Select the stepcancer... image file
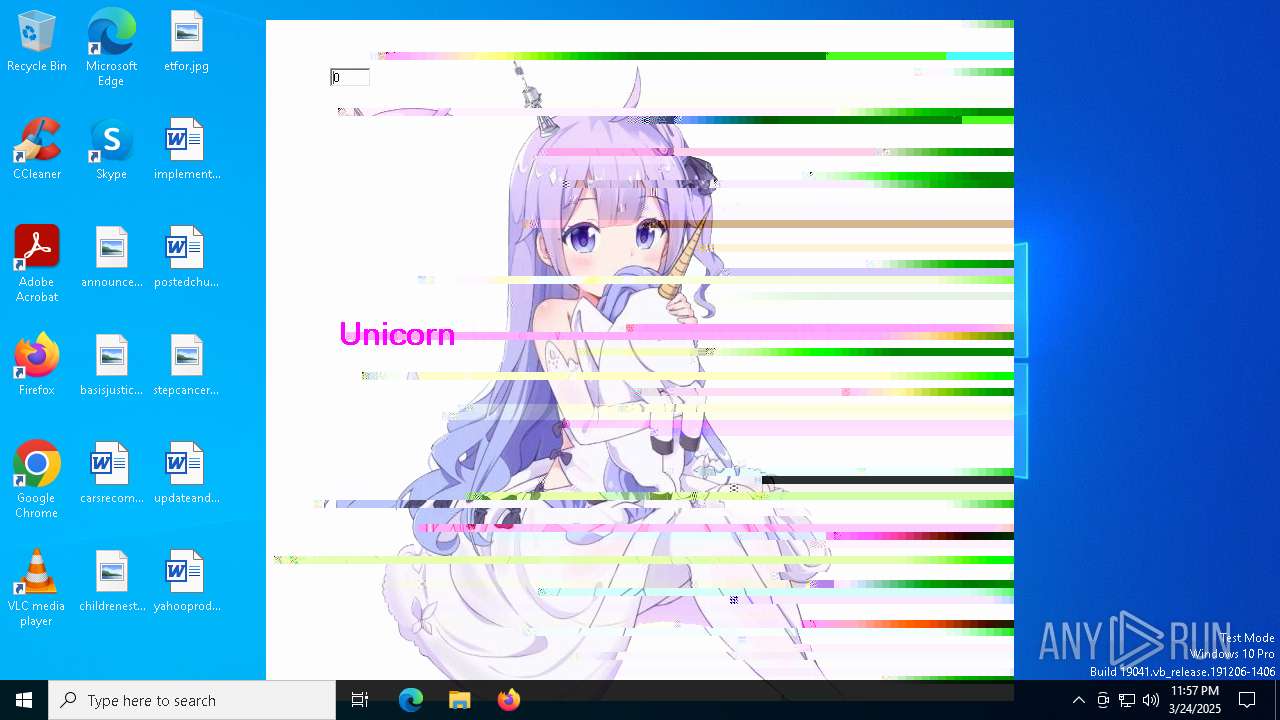The image size is (1280, 720). click(186, 366)
